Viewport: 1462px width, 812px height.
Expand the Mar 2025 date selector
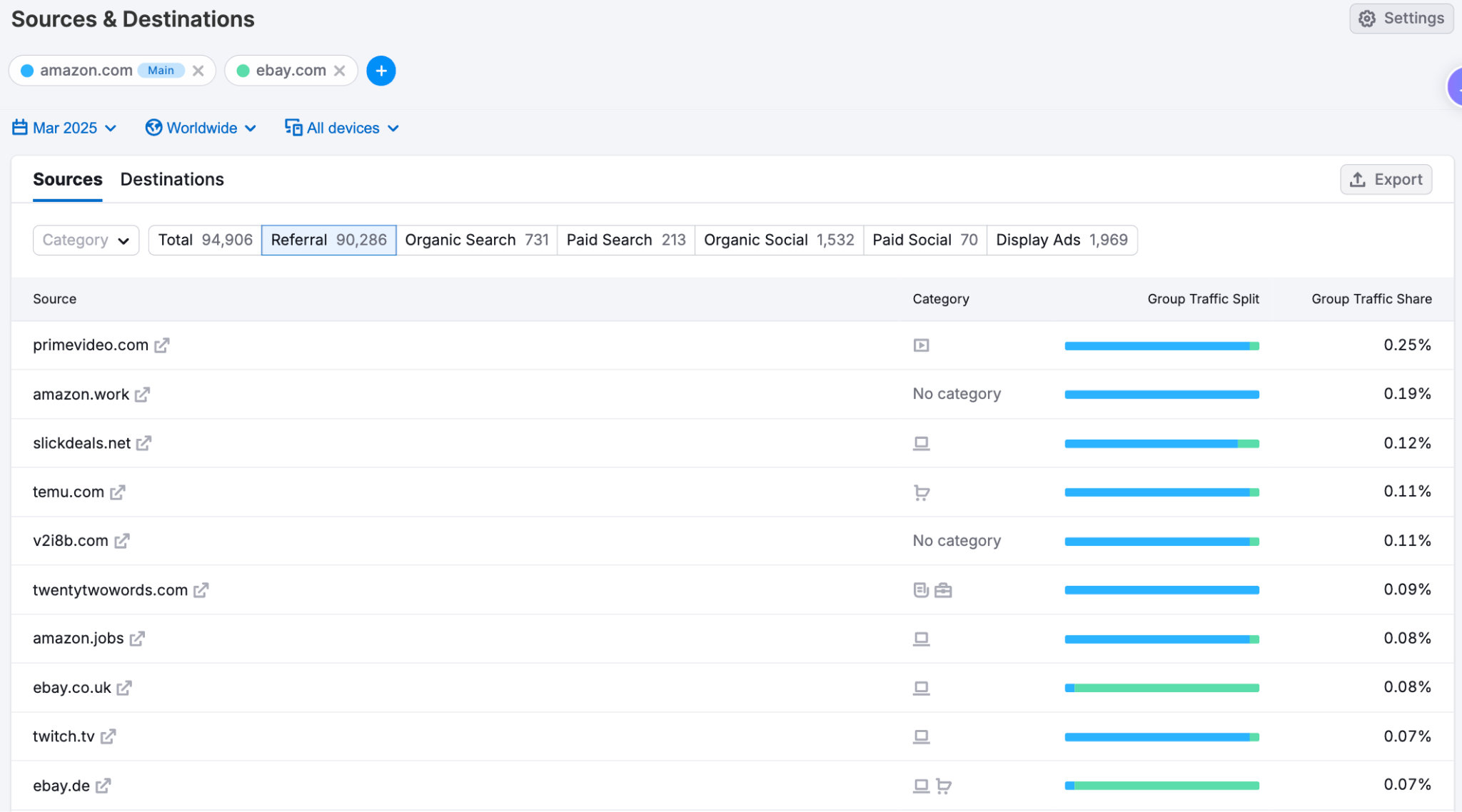pos(65,128)
